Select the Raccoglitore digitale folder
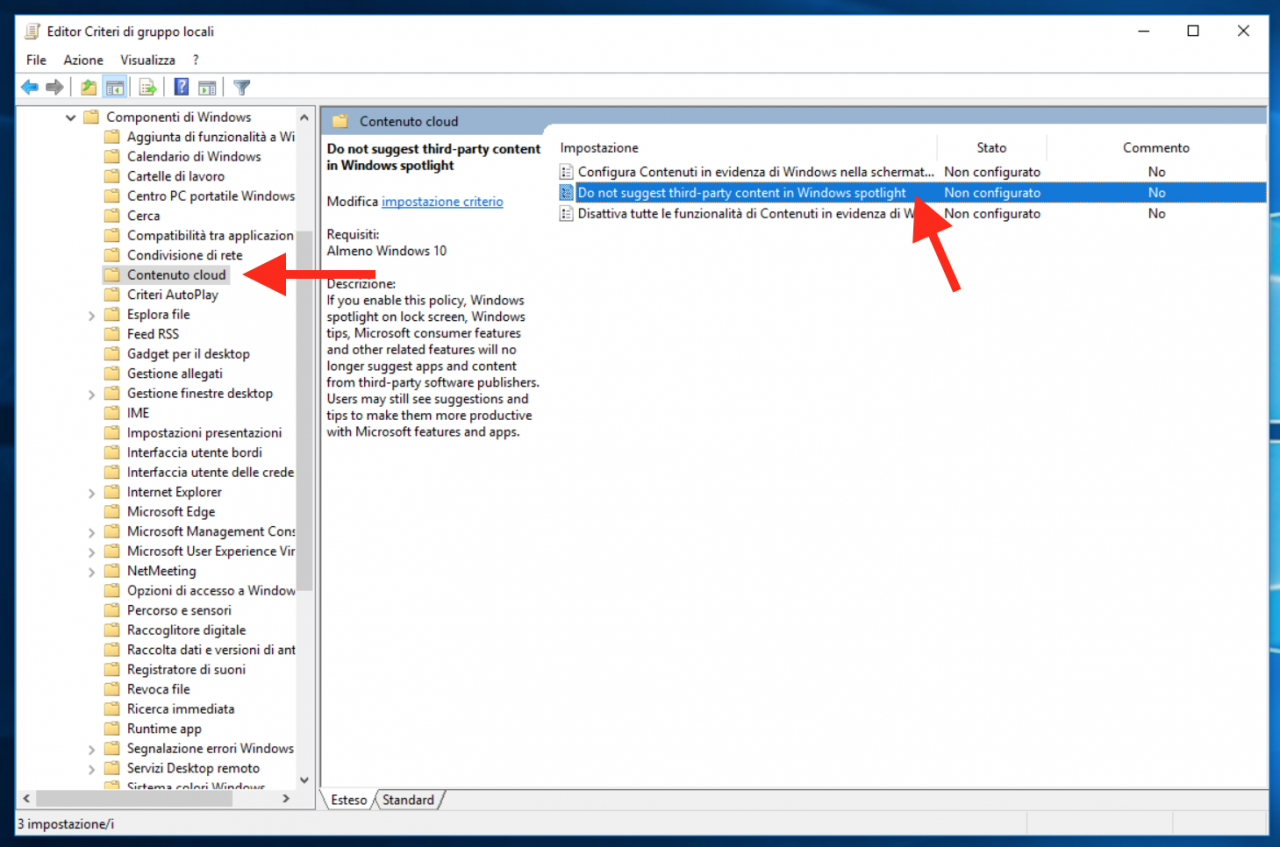The width and height of the screenshot is (1280, 847). click(186, 630)
